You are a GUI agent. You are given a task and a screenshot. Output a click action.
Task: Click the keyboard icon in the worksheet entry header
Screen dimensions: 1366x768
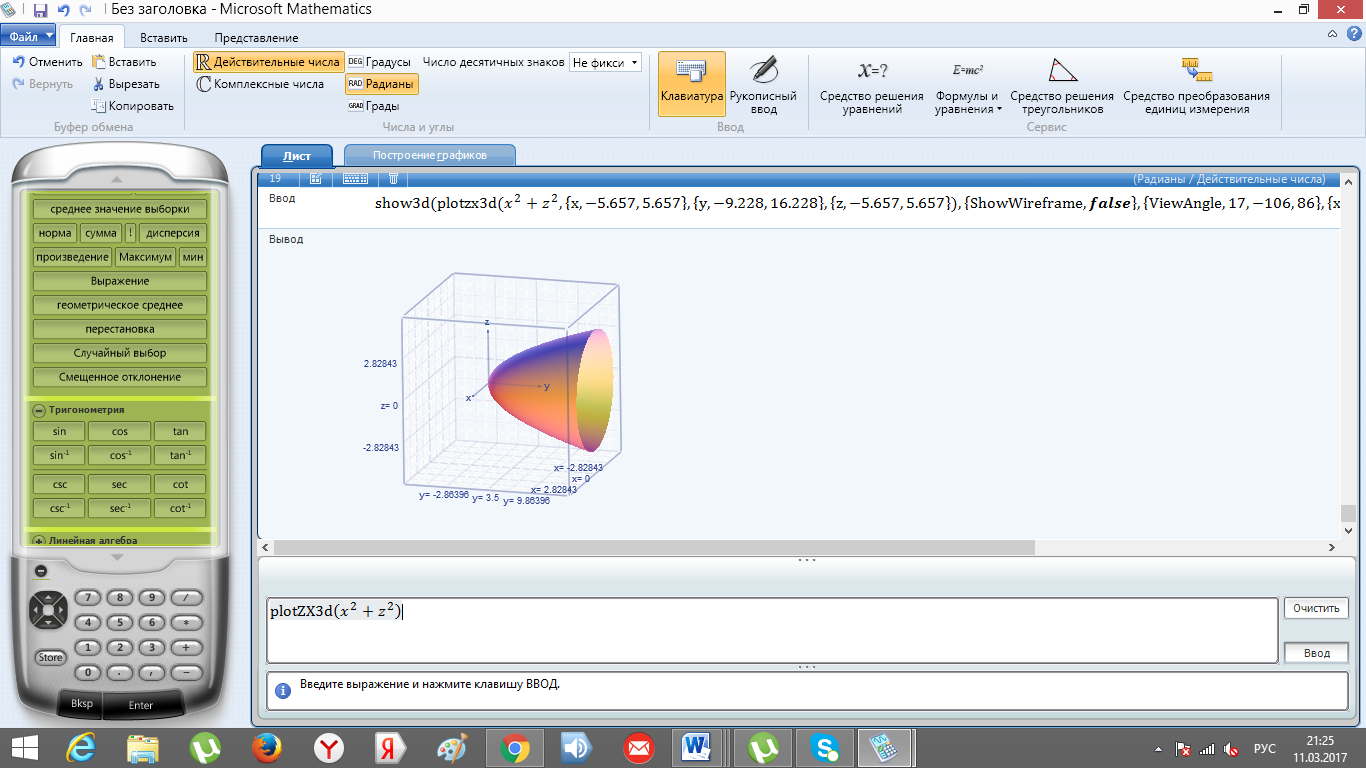(x=356, y=179)
